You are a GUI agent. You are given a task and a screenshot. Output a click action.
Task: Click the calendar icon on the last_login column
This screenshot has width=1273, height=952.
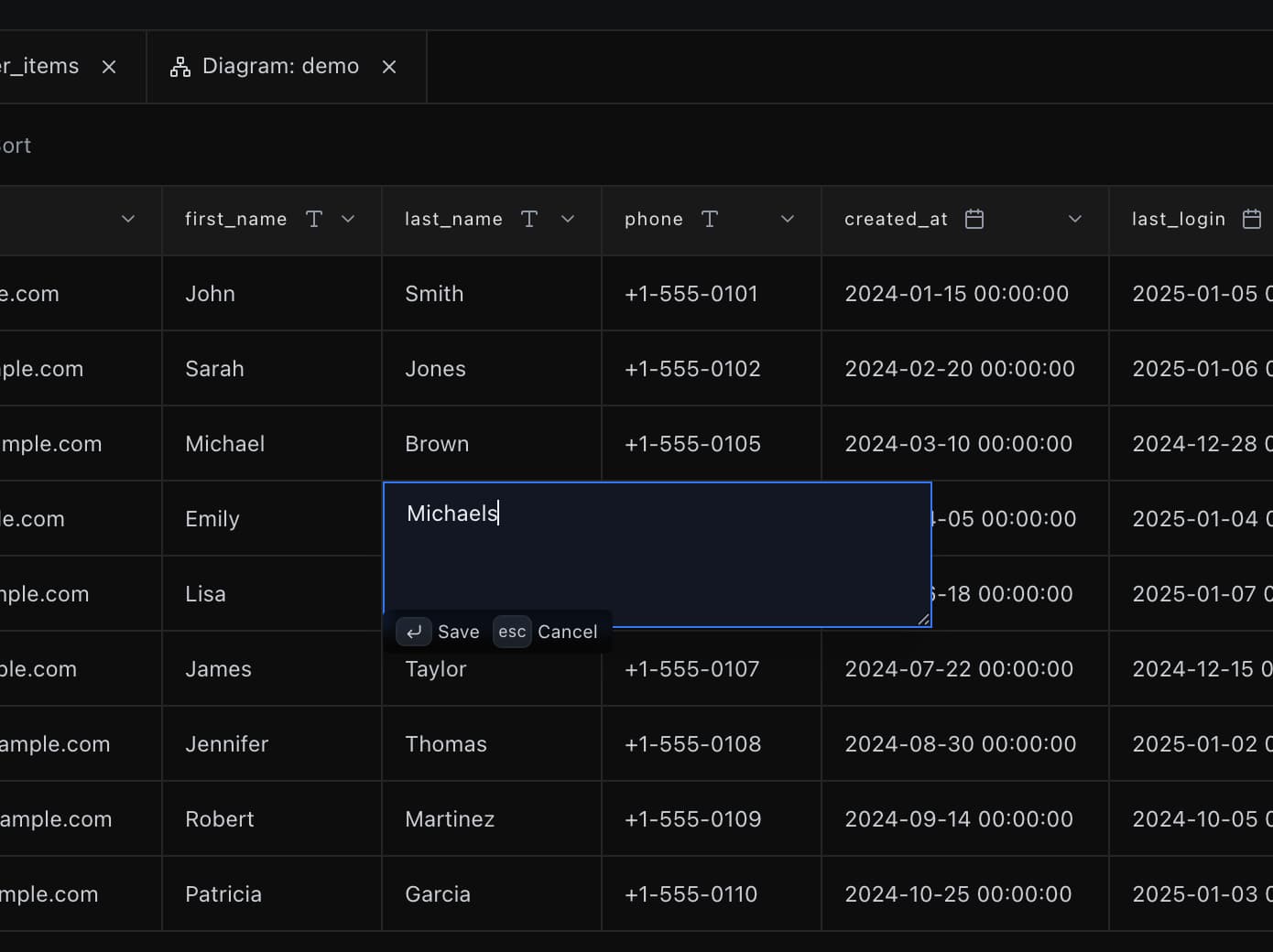pos(1251,219)
